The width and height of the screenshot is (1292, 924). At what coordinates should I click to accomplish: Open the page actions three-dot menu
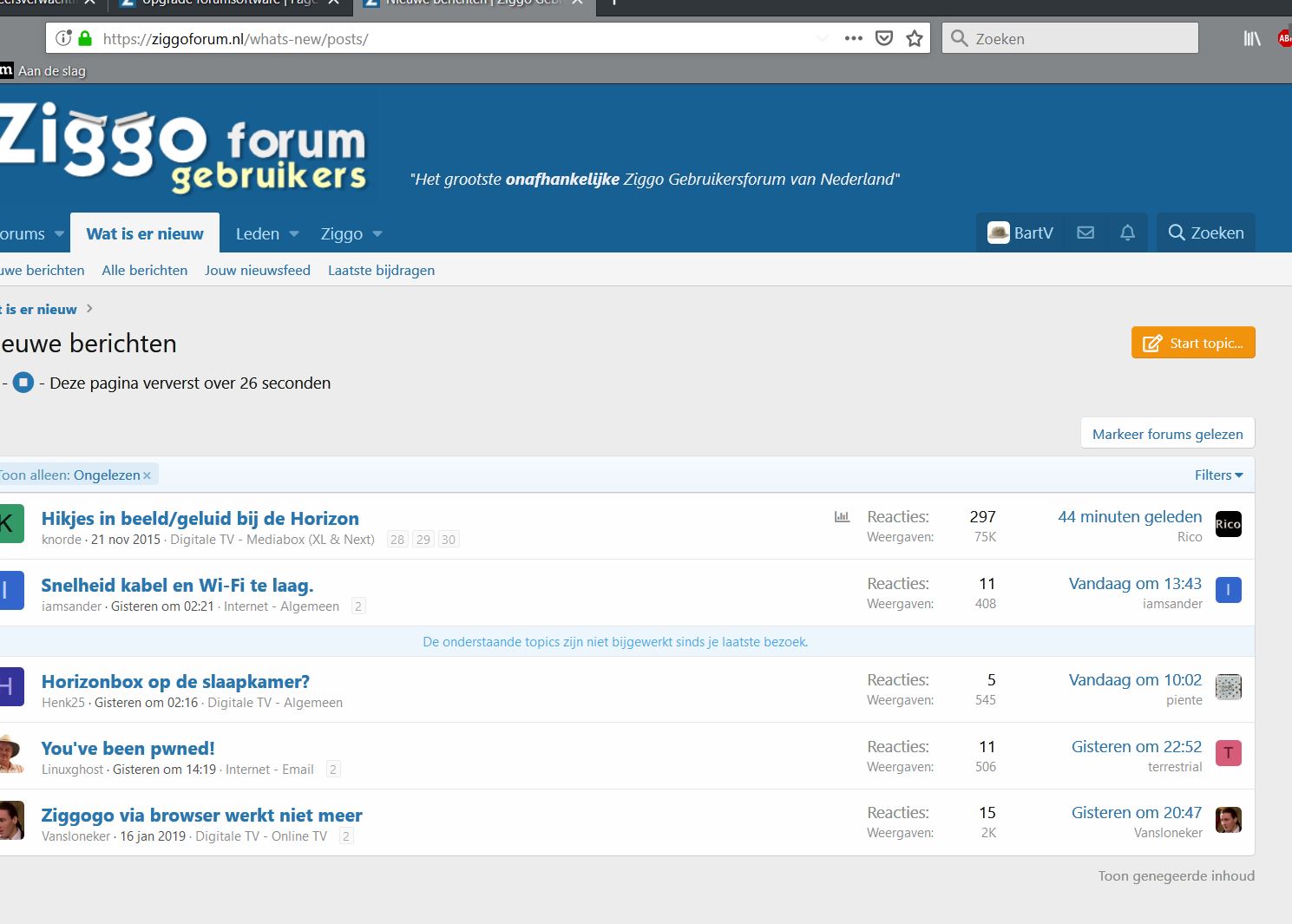click(854, 38)
